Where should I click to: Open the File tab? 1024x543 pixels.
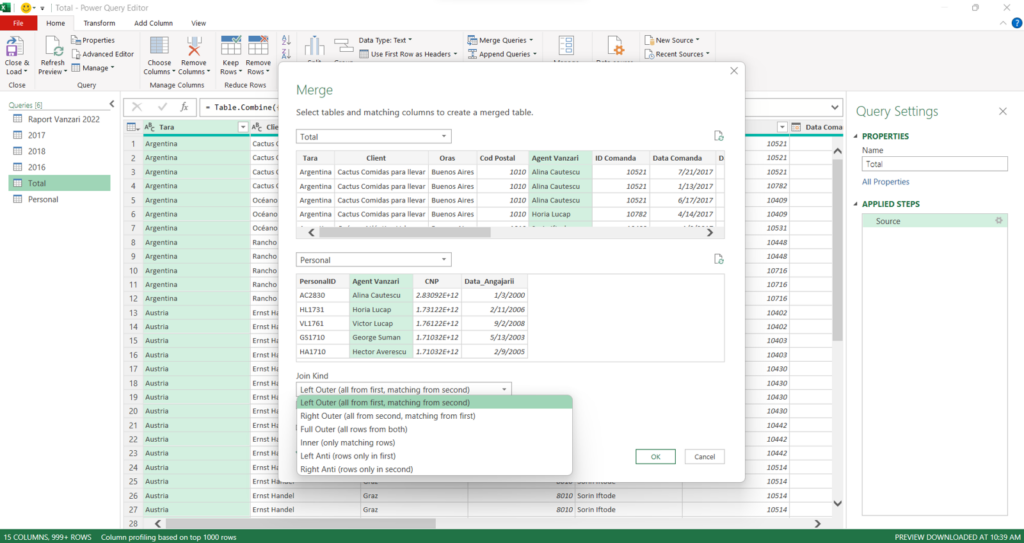[x=18, y=23]
